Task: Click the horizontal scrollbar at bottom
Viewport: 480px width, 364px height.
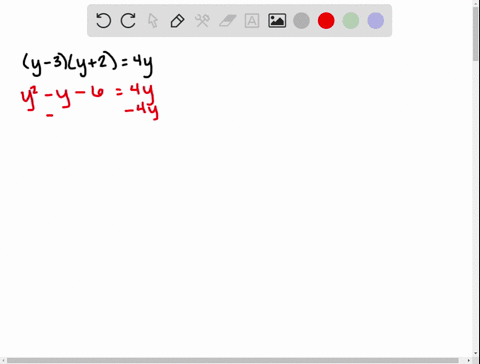Action: pos(233,360)
